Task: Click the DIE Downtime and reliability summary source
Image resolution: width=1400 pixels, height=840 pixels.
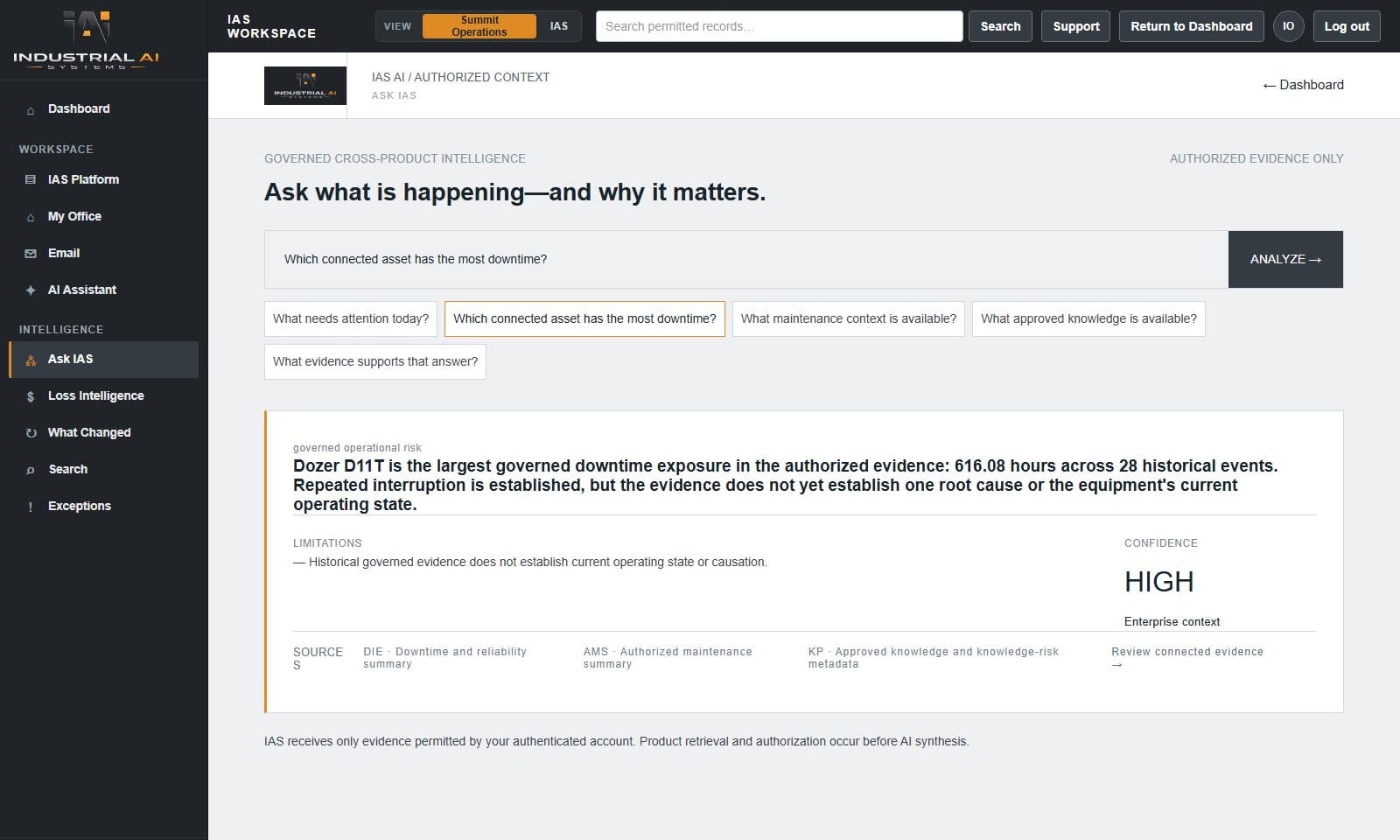Action: pyautogui.click(x=444, y=658)
